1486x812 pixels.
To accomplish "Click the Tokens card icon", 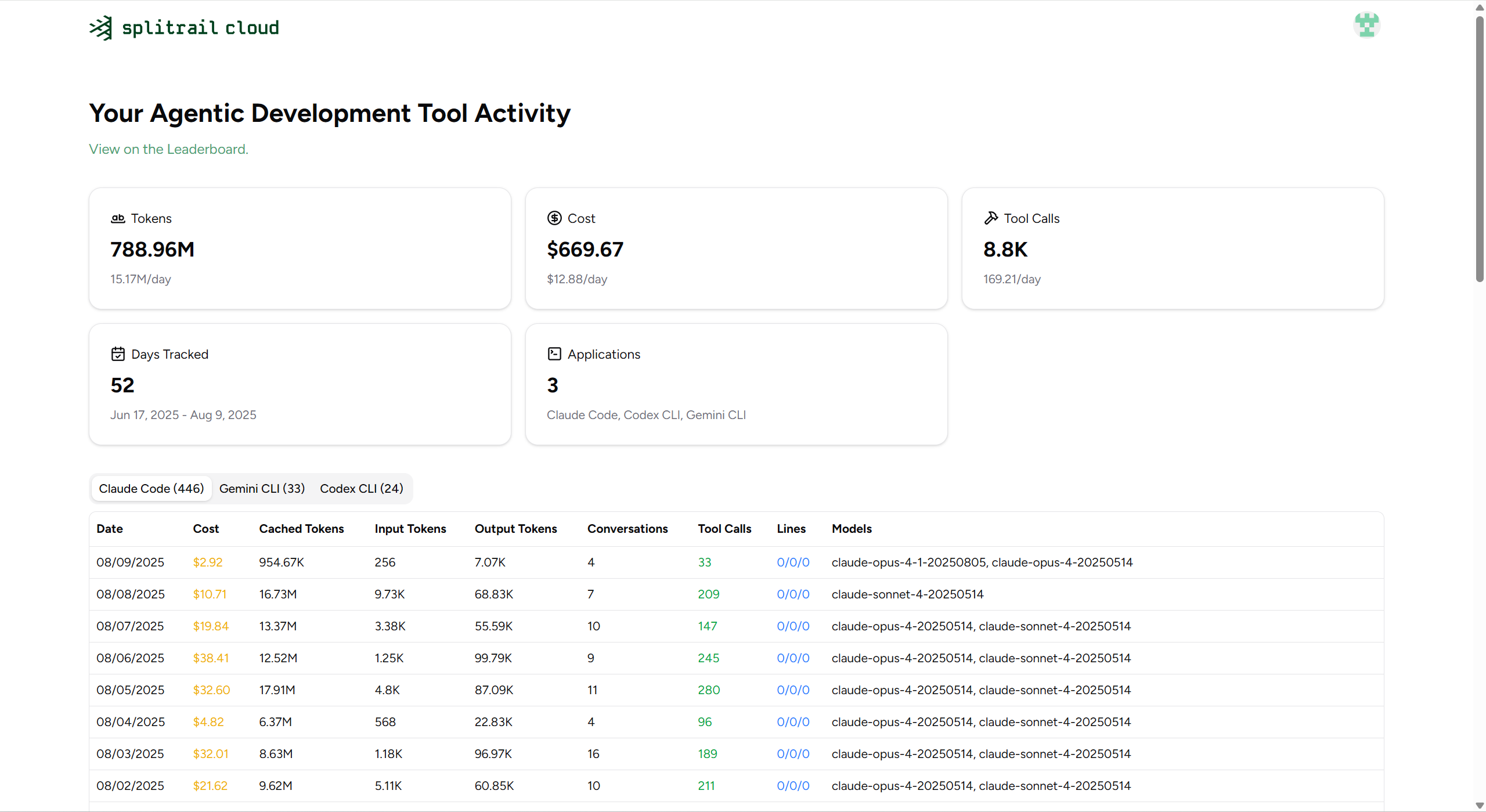I will point(118,218).
